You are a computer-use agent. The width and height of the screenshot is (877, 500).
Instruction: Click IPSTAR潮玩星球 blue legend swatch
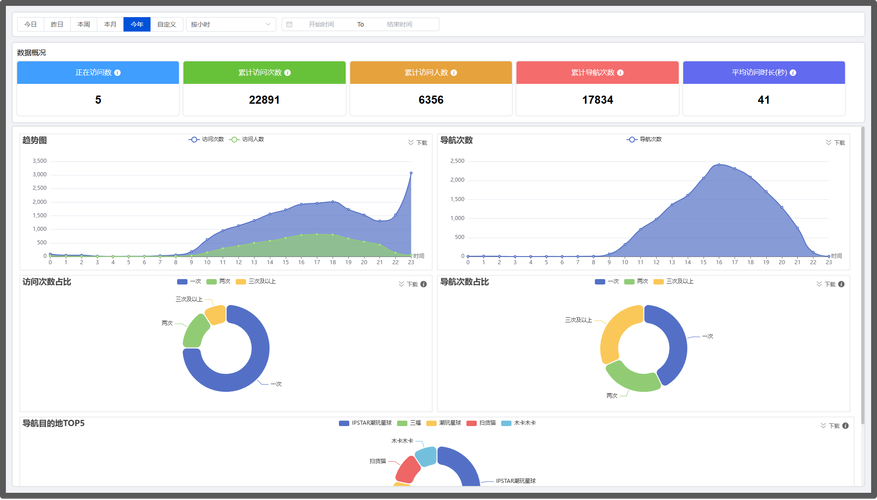click(344, 423)
